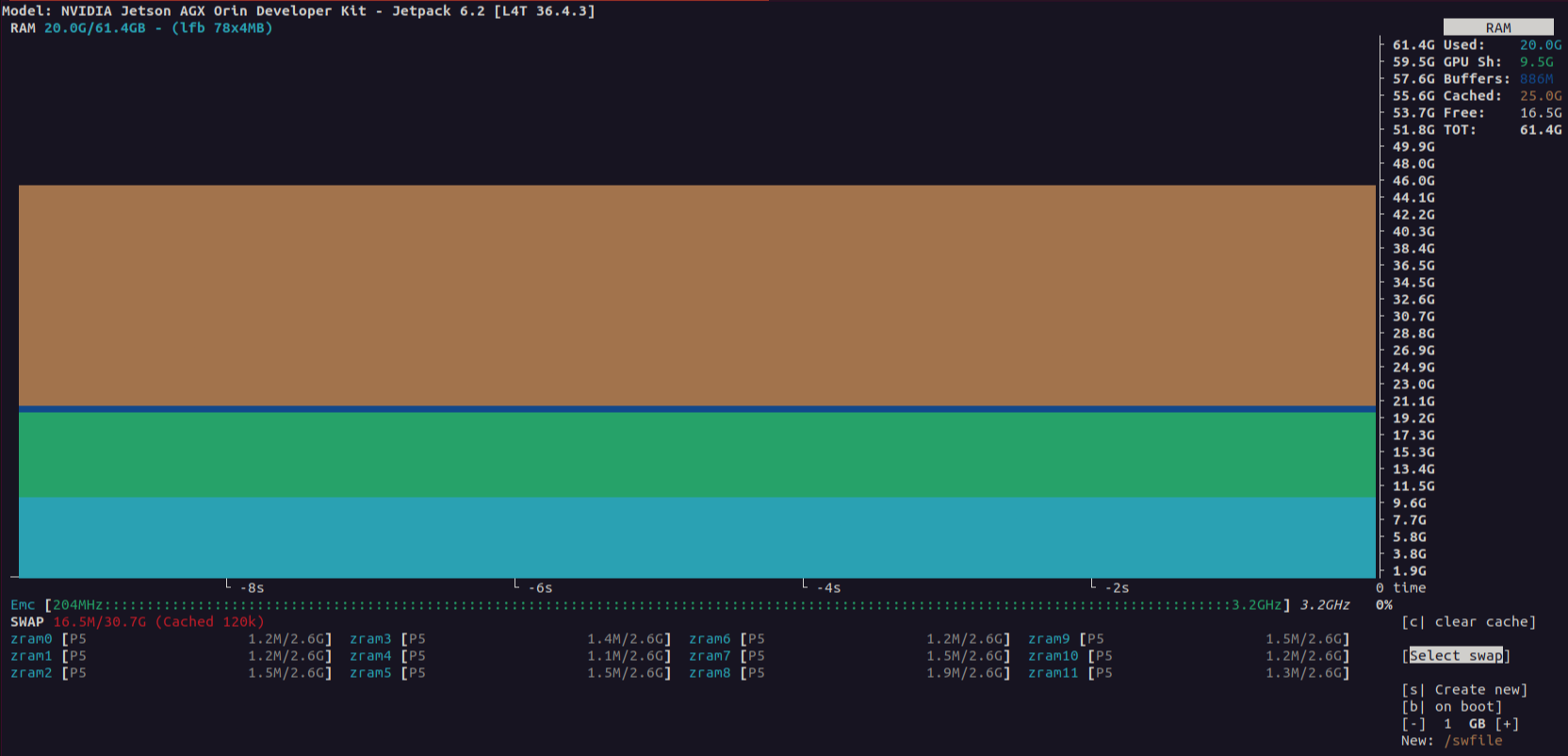
Task: Click the brown cached memory chart area
Action: 697,295
